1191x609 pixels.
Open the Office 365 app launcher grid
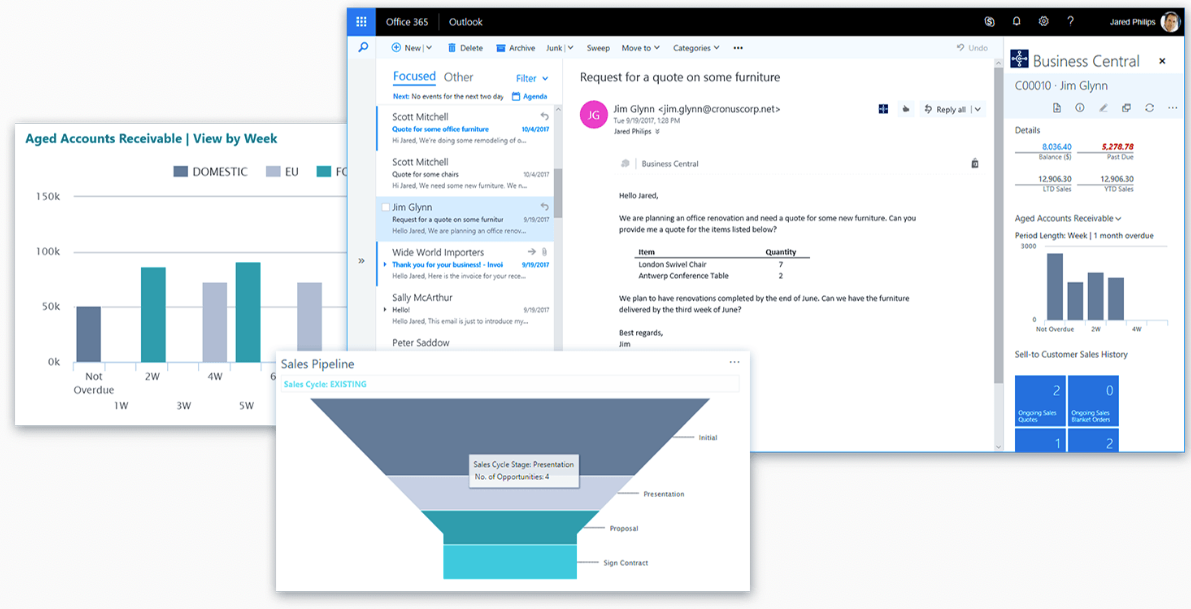tap(362, 21)
